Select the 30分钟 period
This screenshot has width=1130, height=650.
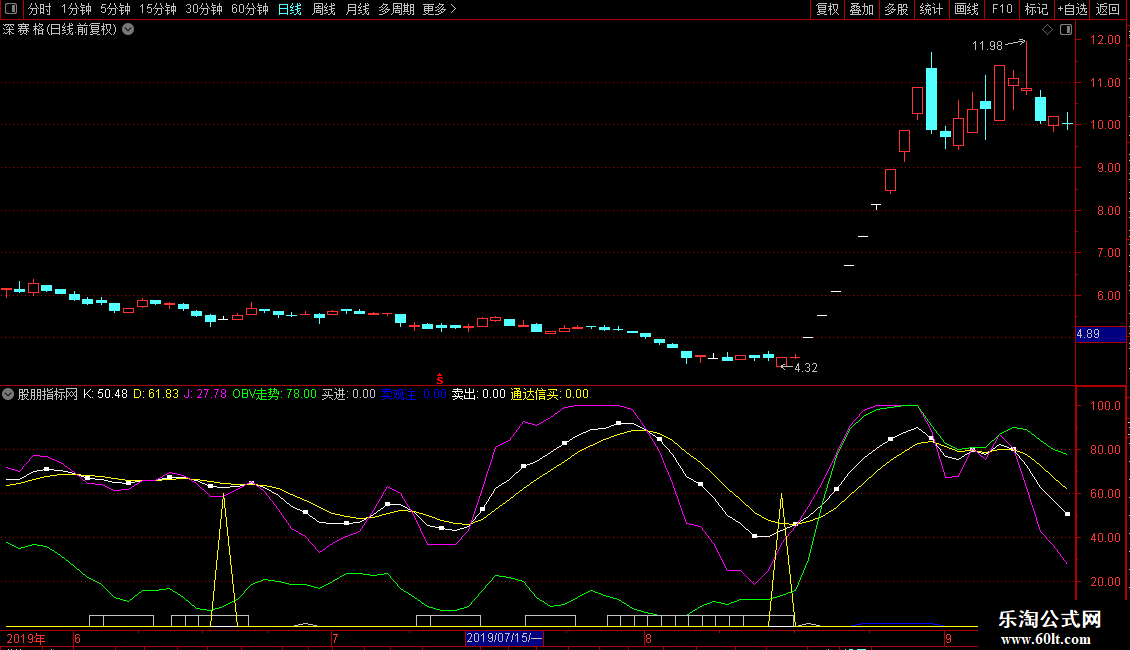click(x=204, y=9)
